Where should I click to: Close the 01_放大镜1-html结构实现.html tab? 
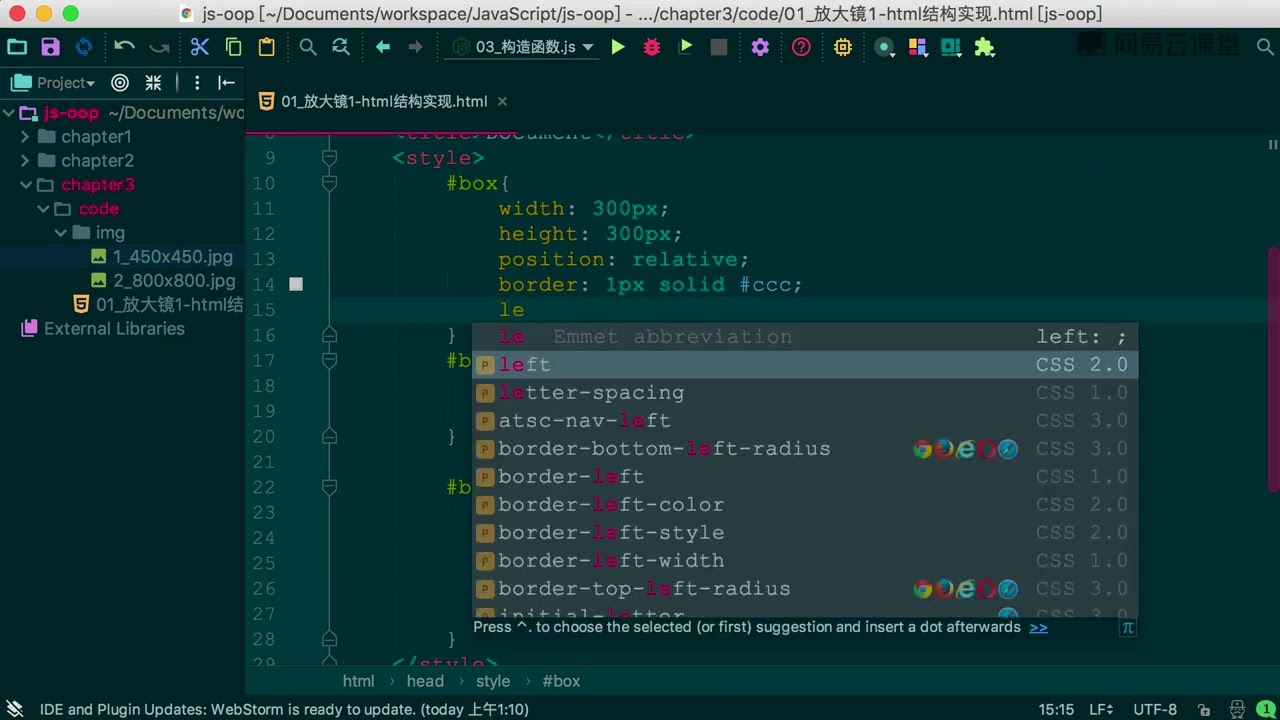[502, 101]
